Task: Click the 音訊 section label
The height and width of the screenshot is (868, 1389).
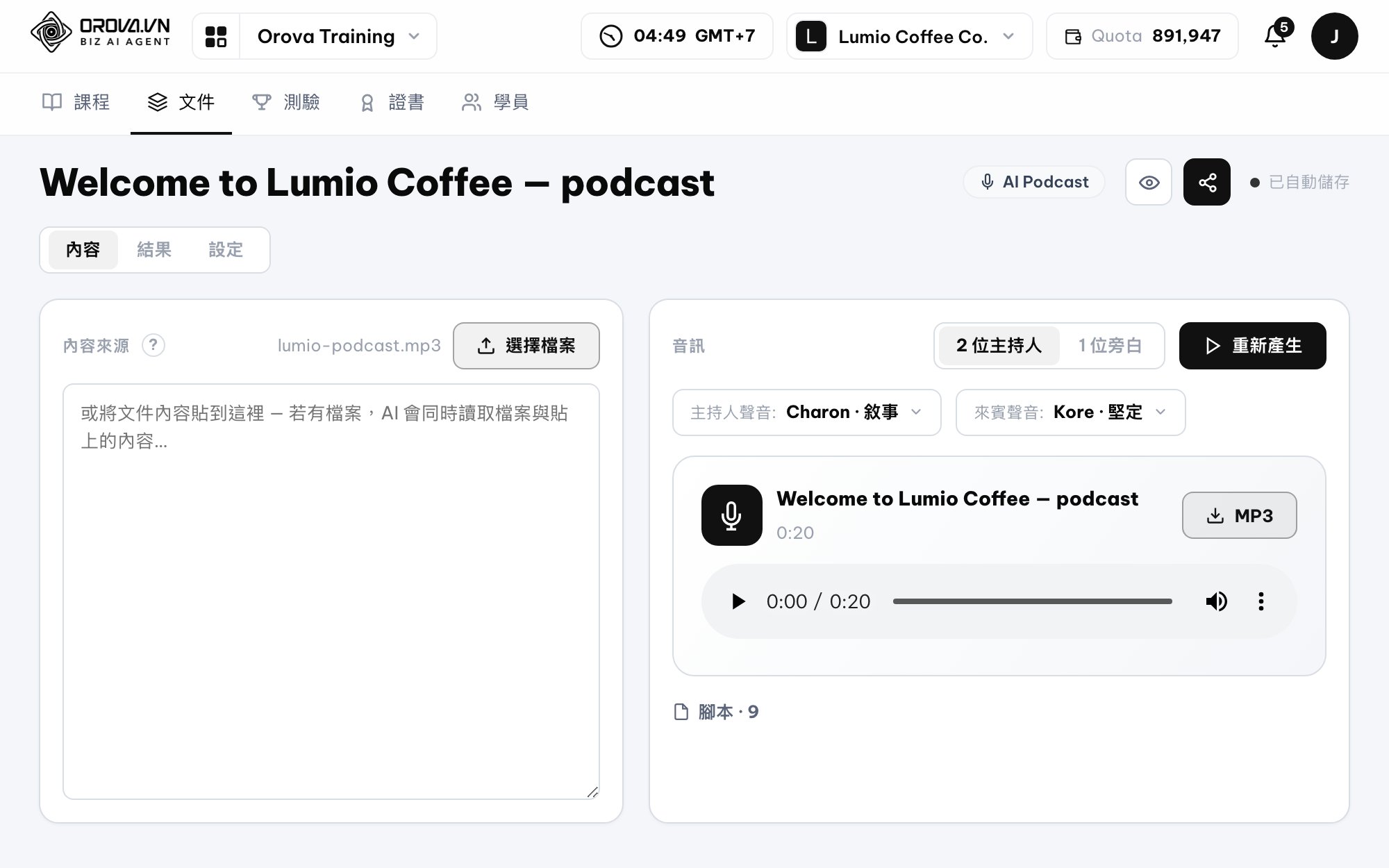Action: click(688, 346)
